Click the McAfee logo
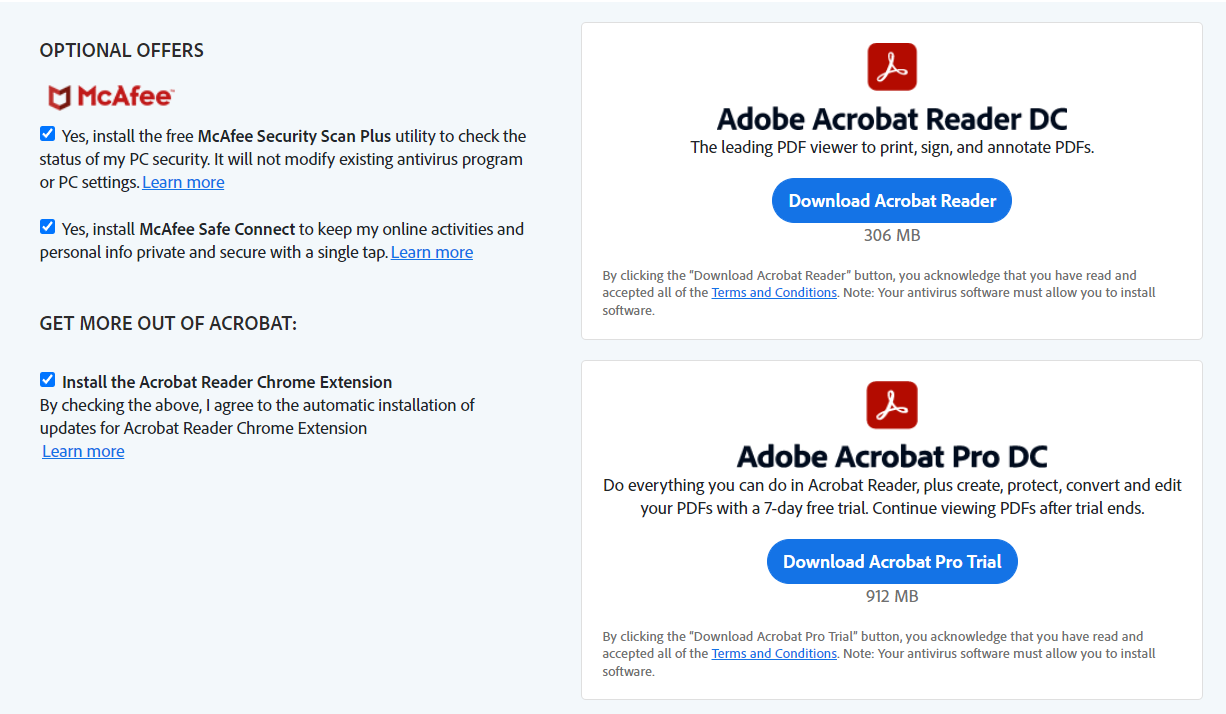This screenshot has height=714, width=1226. tap(111, 97)
